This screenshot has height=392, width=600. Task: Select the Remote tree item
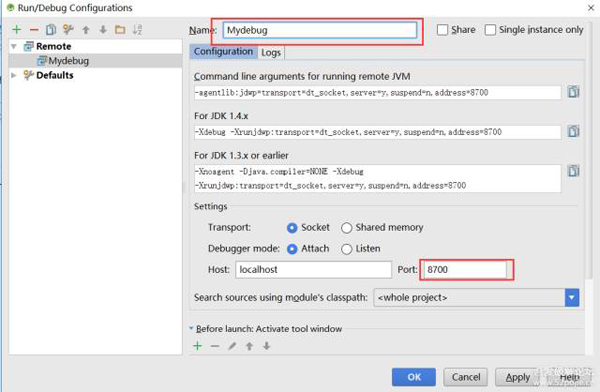click(x=54, y=46)
